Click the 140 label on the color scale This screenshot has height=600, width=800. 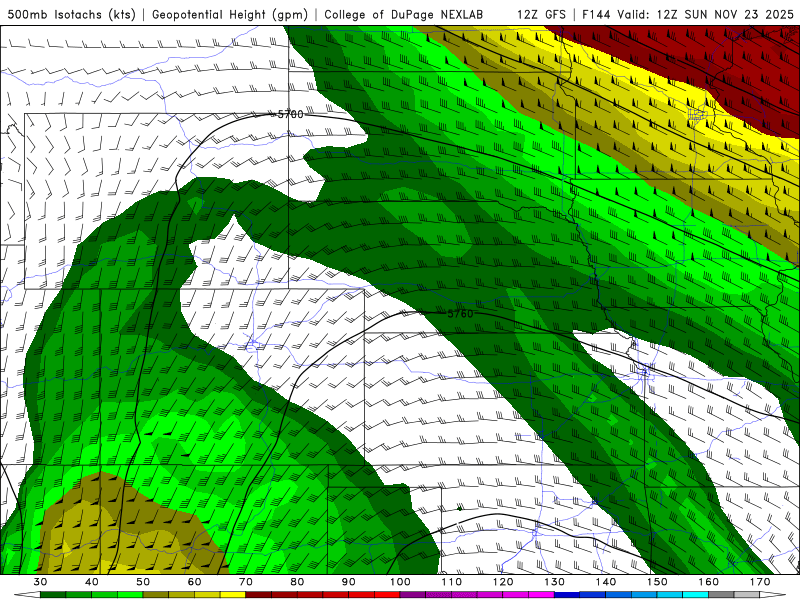coord(606,582)
